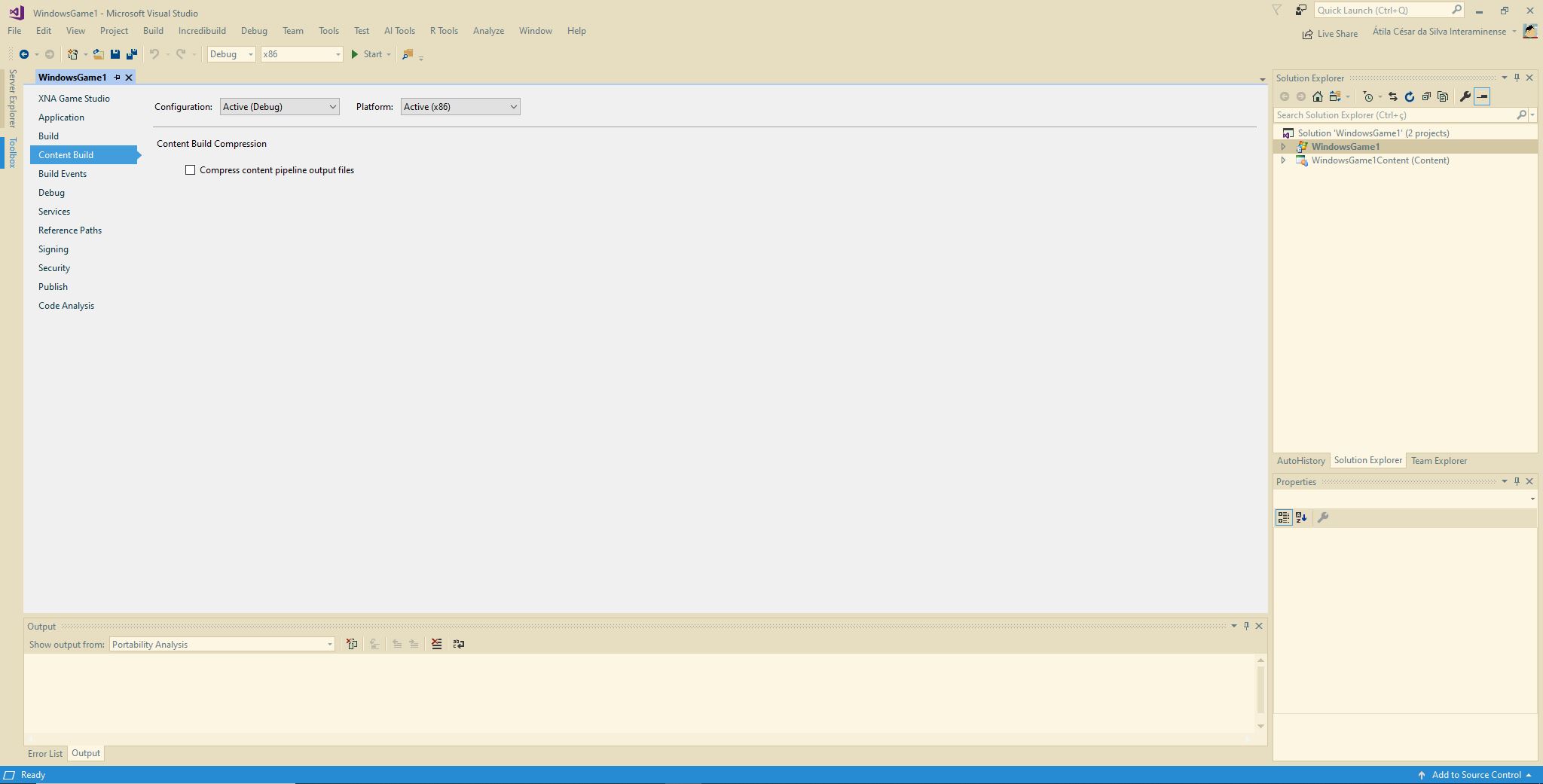This screenshot has width=1543, height=784.
Task: Pin the Solution Explorer panel
Action: 1517,78
